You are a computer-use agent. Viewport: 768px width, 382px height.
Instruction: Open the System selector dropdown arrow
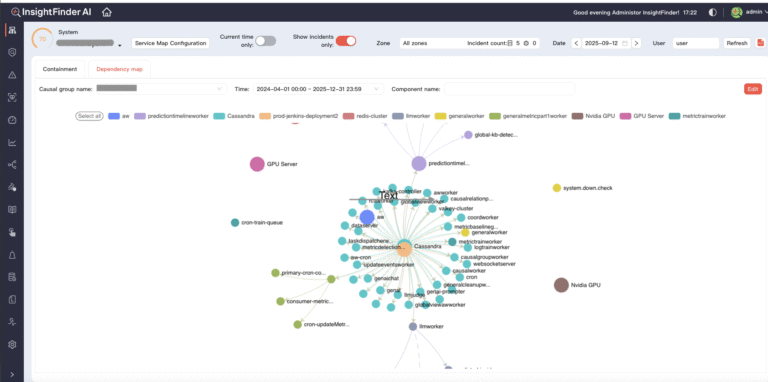click(120, 46)
